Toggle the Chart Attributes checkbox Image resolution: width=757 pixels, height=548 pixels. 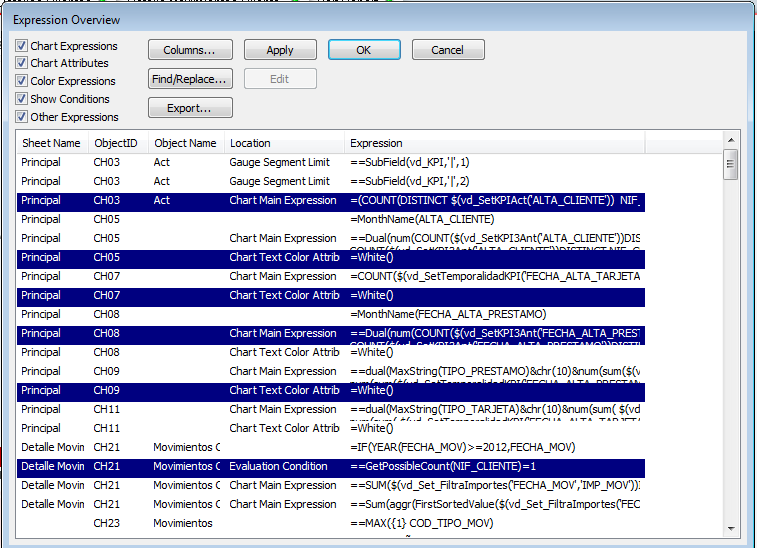point(22,63)
